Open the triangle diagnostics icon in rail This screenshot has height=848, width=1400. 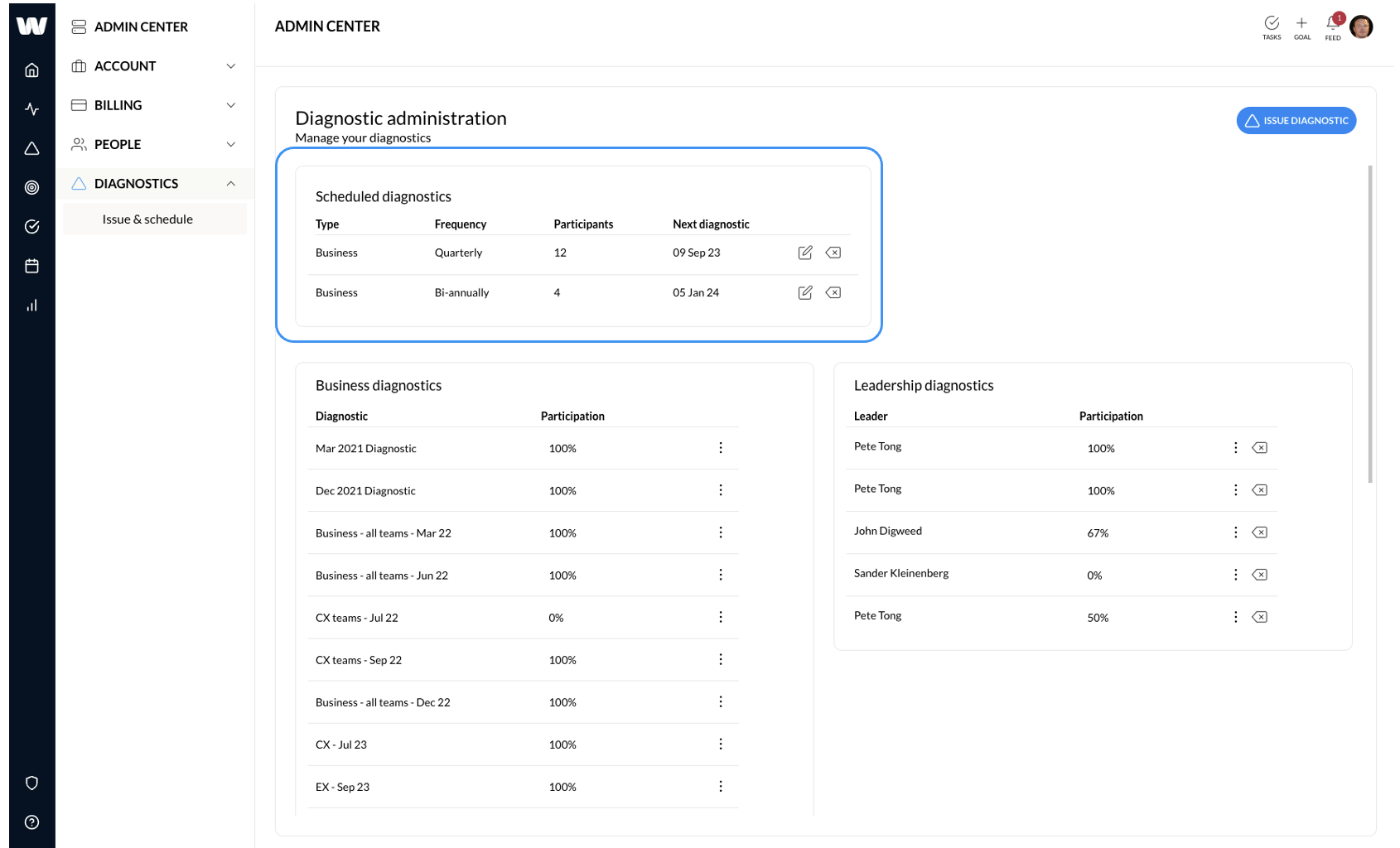[x=31, y=148]
